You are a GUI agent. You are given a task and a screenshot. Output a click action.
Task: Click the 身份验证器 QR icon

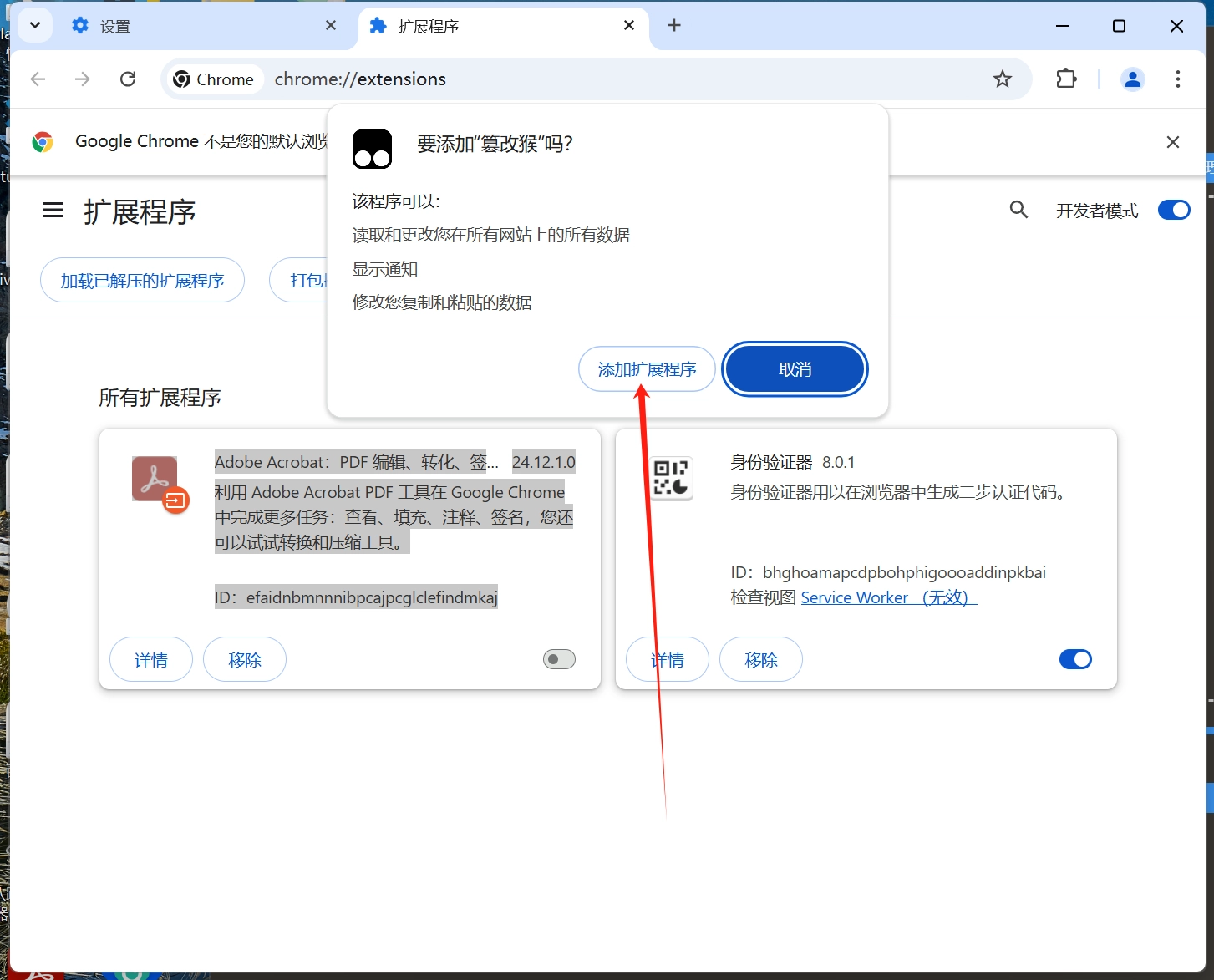click(x=671, y=478)
